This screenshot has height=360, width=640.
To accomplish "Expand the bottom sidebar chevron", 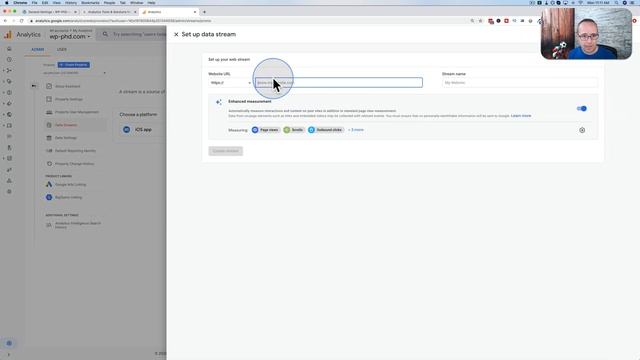I will 9,355.
